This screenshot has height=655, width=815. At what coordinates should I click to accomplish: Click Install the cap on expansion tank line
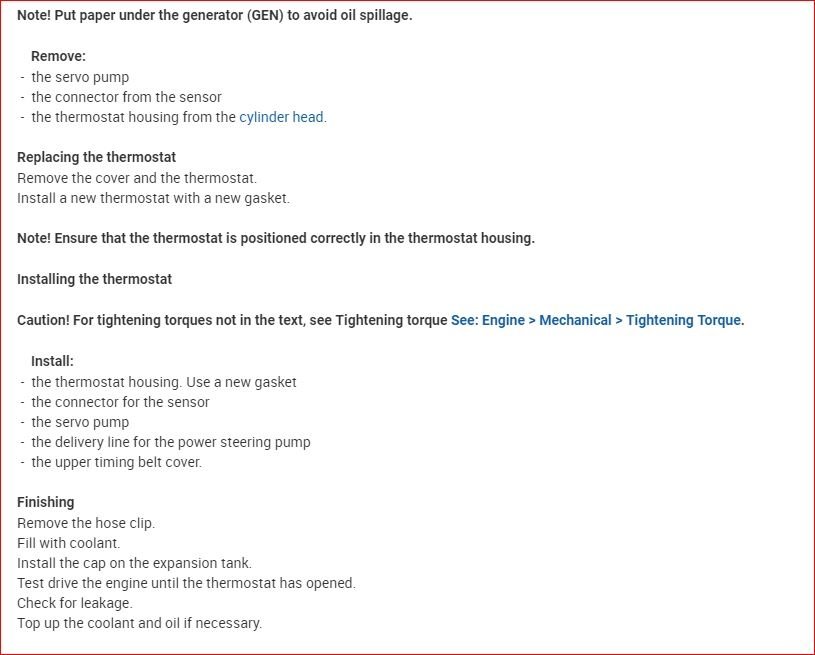[x=134, y=563]
